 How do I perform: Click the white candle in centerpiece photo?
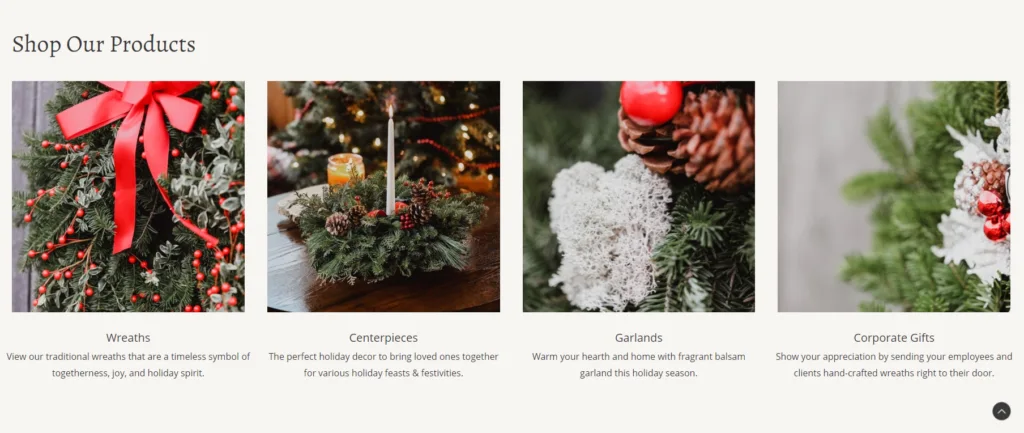pos(391,161)
